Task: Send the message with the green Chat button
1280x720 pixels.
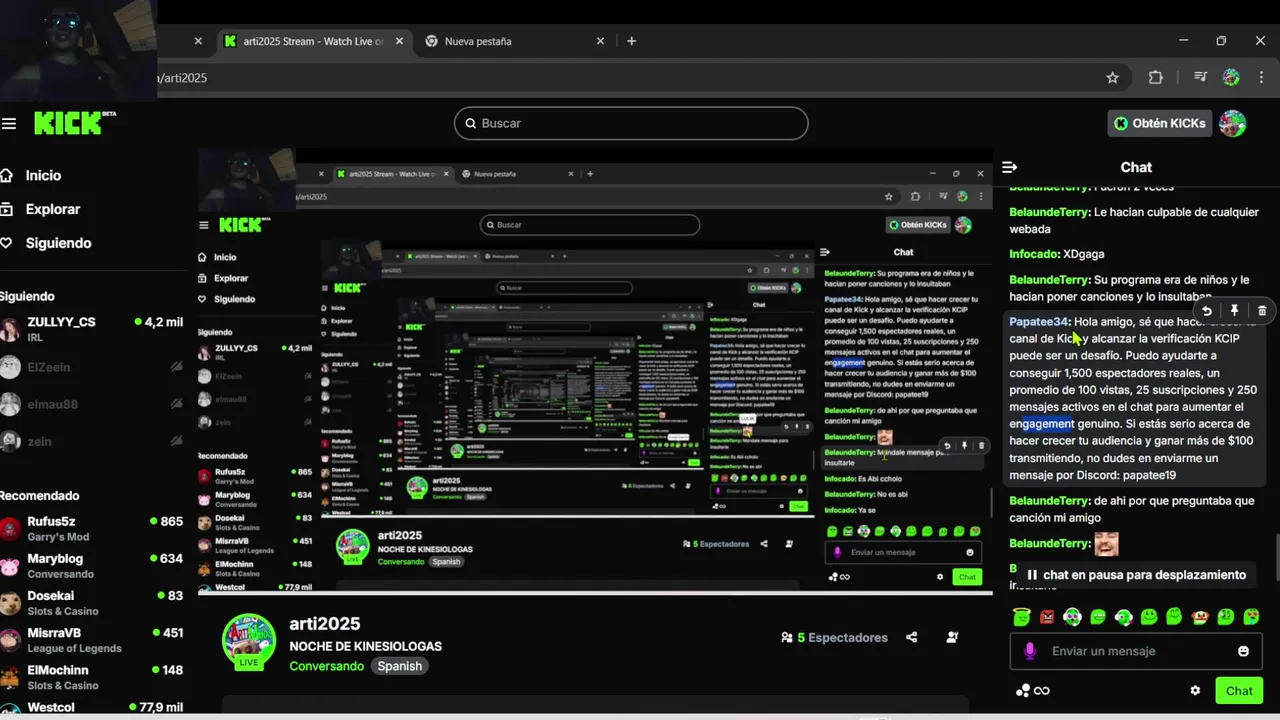Action: tap(1239, 690)
